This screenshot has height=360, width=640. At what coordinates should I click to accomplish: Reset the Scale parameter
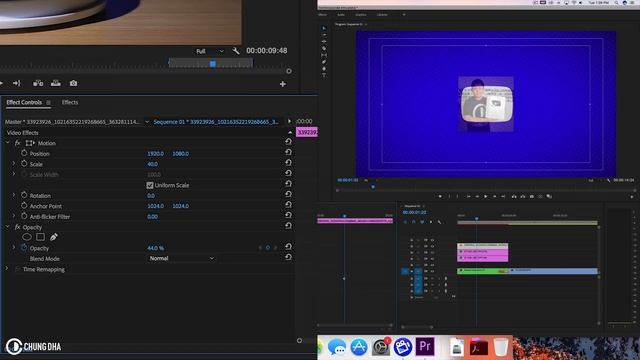[x=288, y=162]
